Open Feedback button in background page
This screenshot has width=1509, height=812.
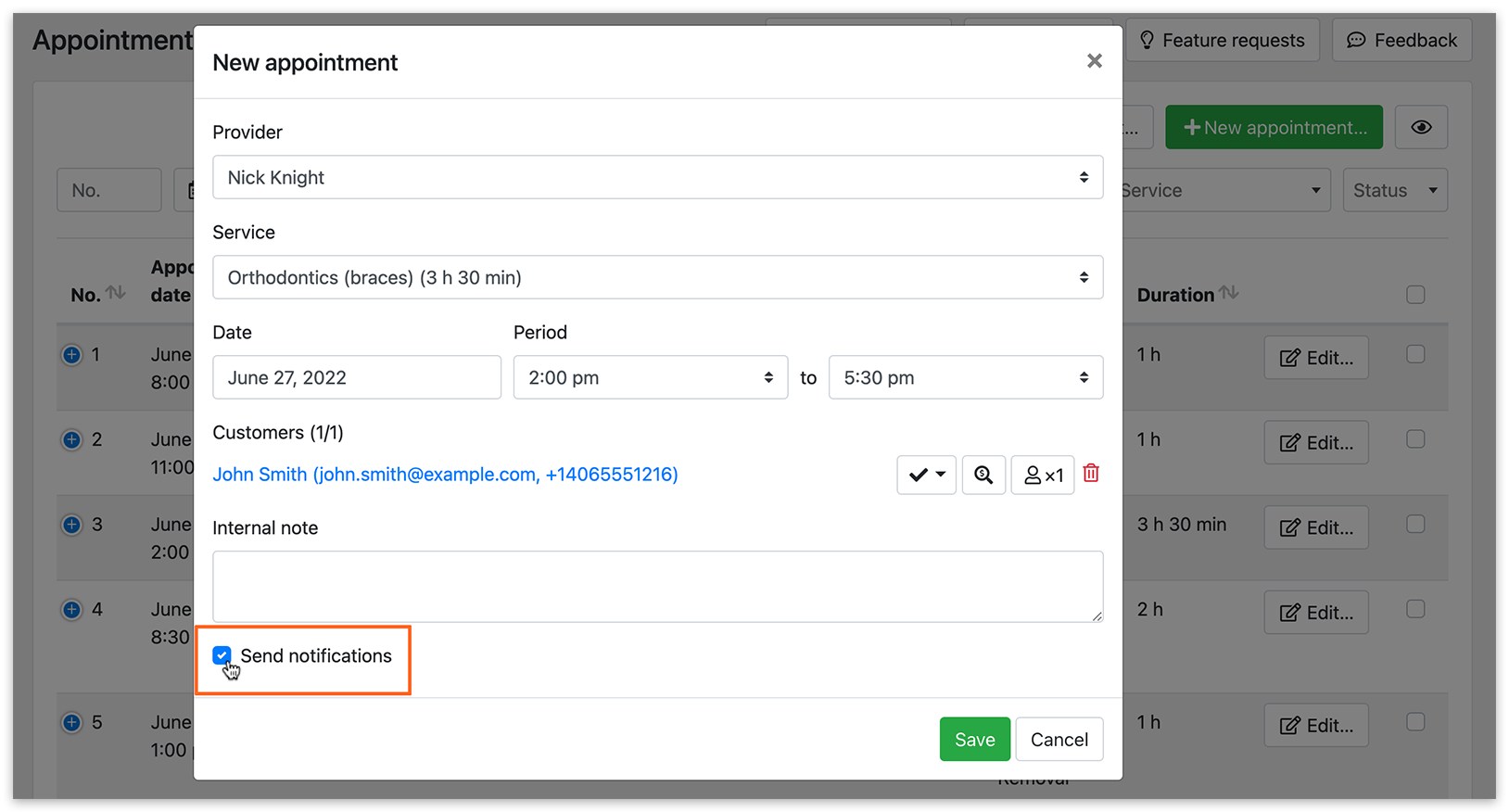[x=1401, y=40]
